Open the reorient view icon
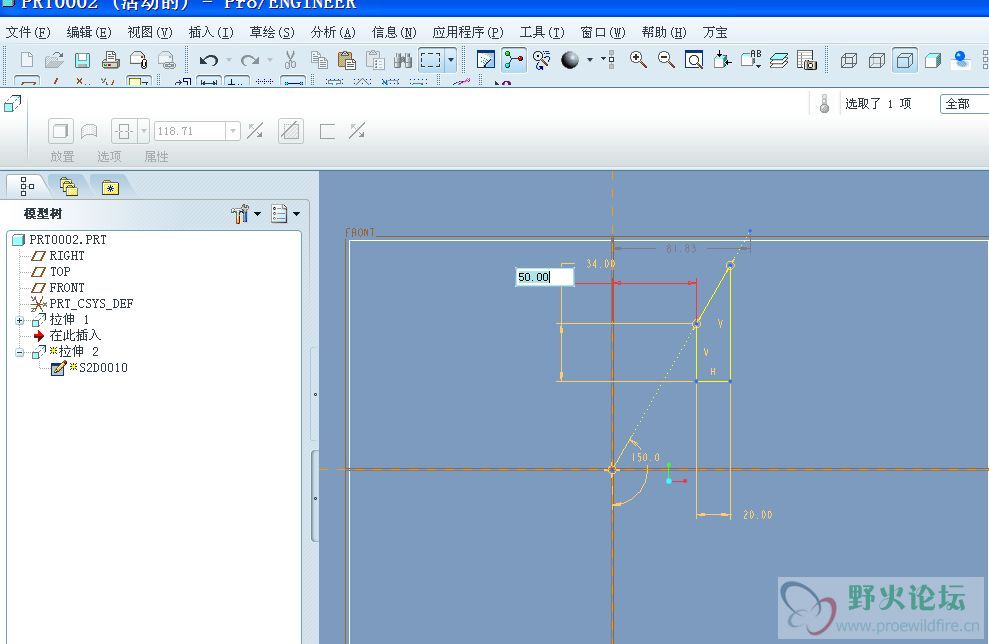This screenshot has height=644, width=989. coord(722,60)
